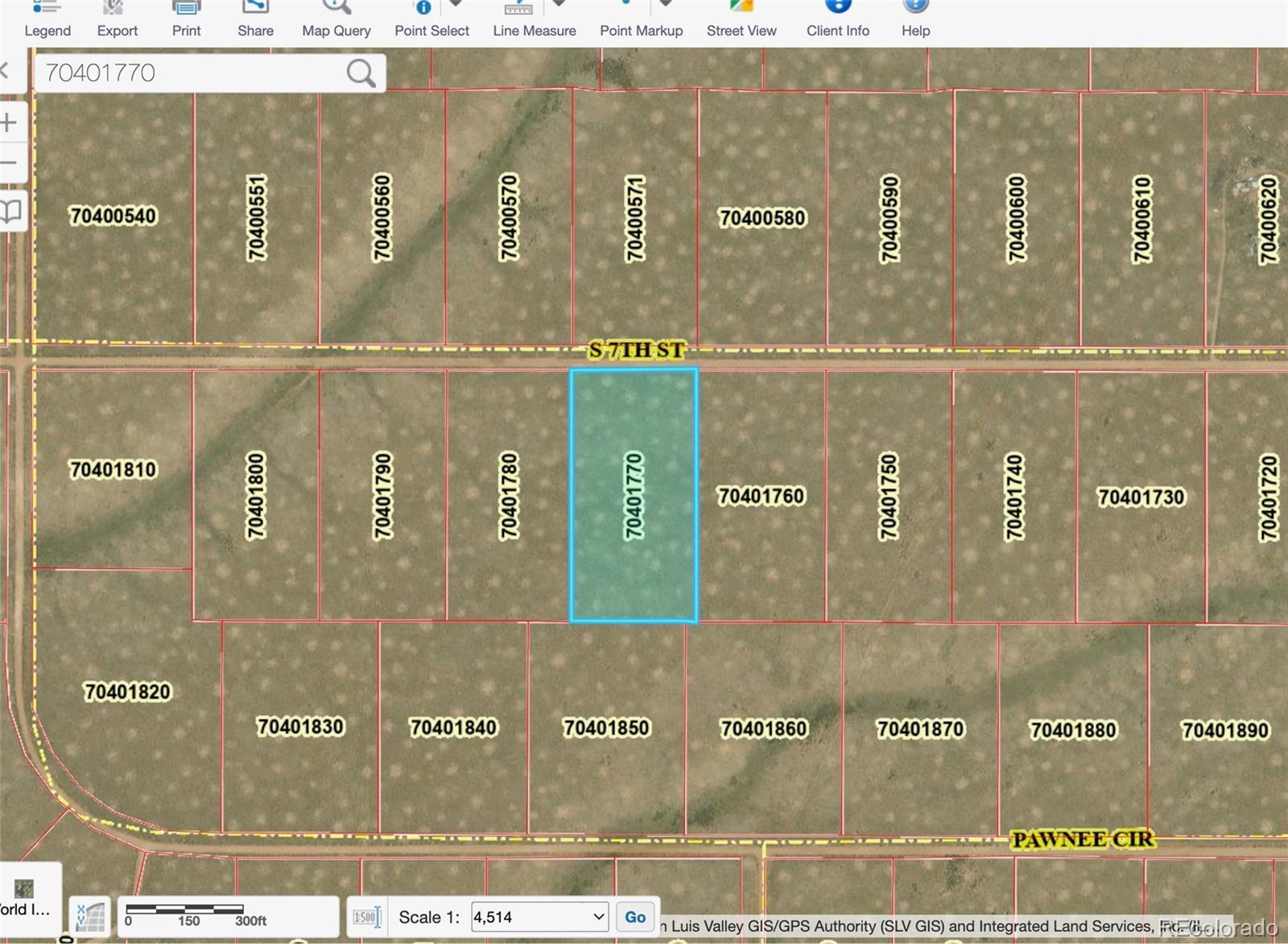Zoom in with the plus button
1288x944 pixels.
point(10,123)
